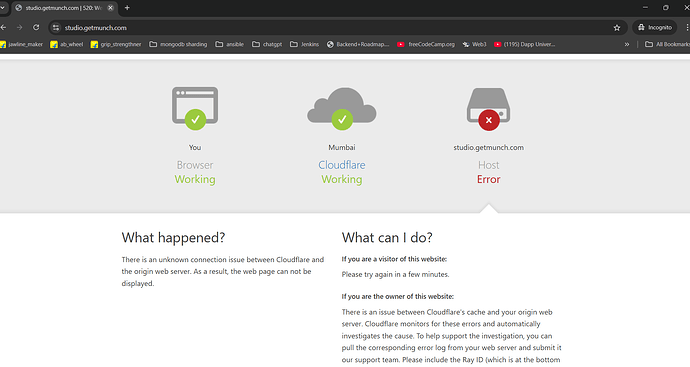Click the address bar URL field
This screenshot has width=690, height=367.
pos(337,28)
